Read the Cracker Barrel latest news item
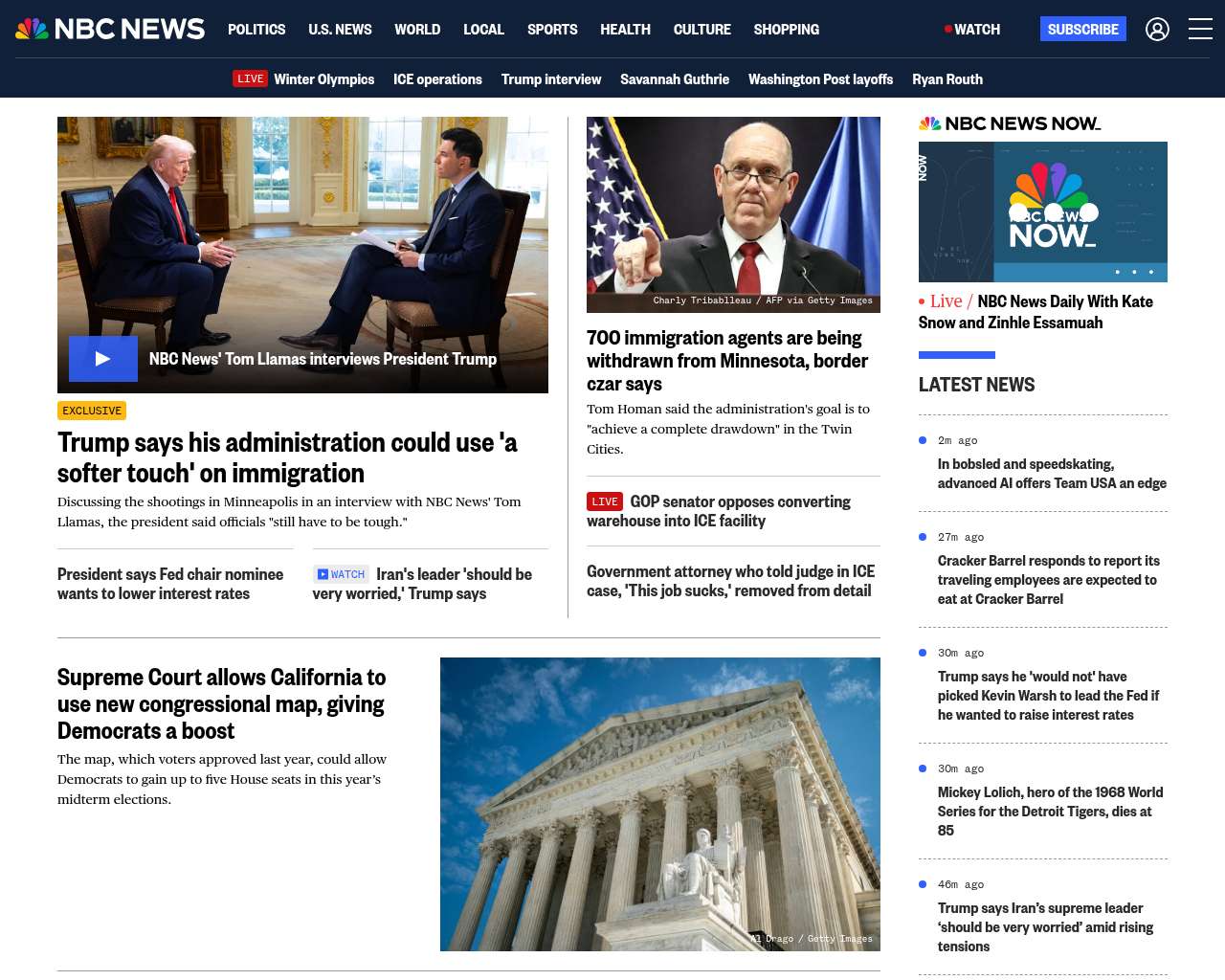 [x=1049, y=580]
